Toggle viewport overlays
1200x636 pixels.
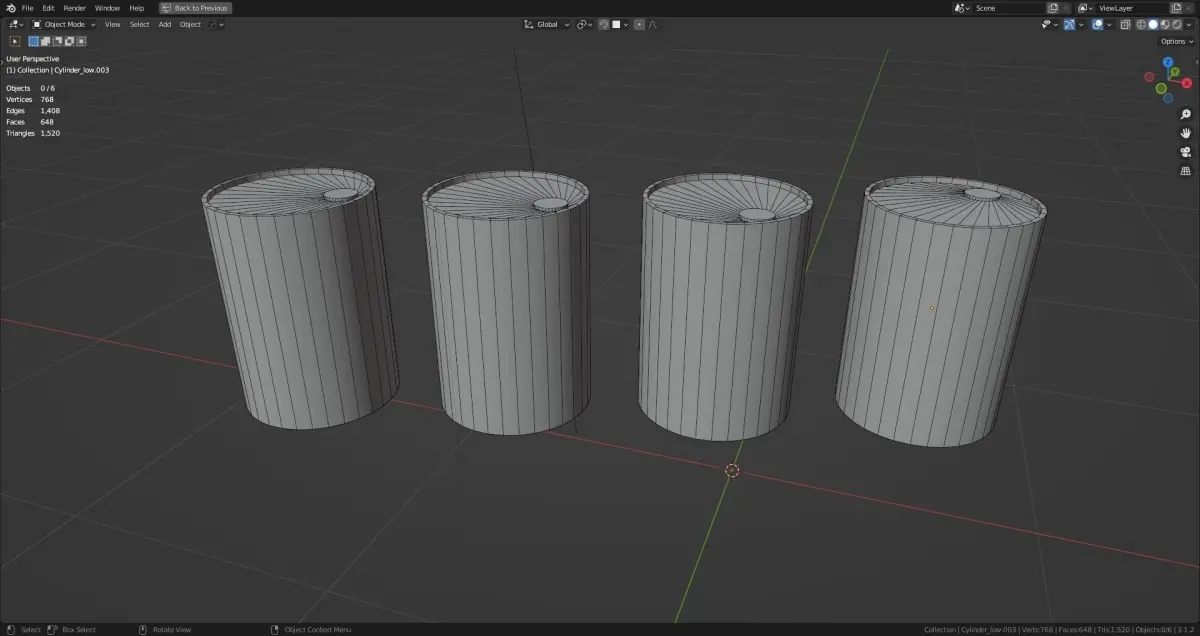click(1098, 25)
